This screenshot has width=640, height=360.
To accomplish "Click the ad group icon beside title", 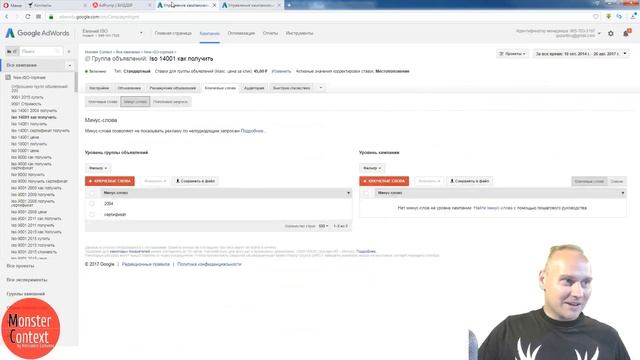I will [87, 59].
